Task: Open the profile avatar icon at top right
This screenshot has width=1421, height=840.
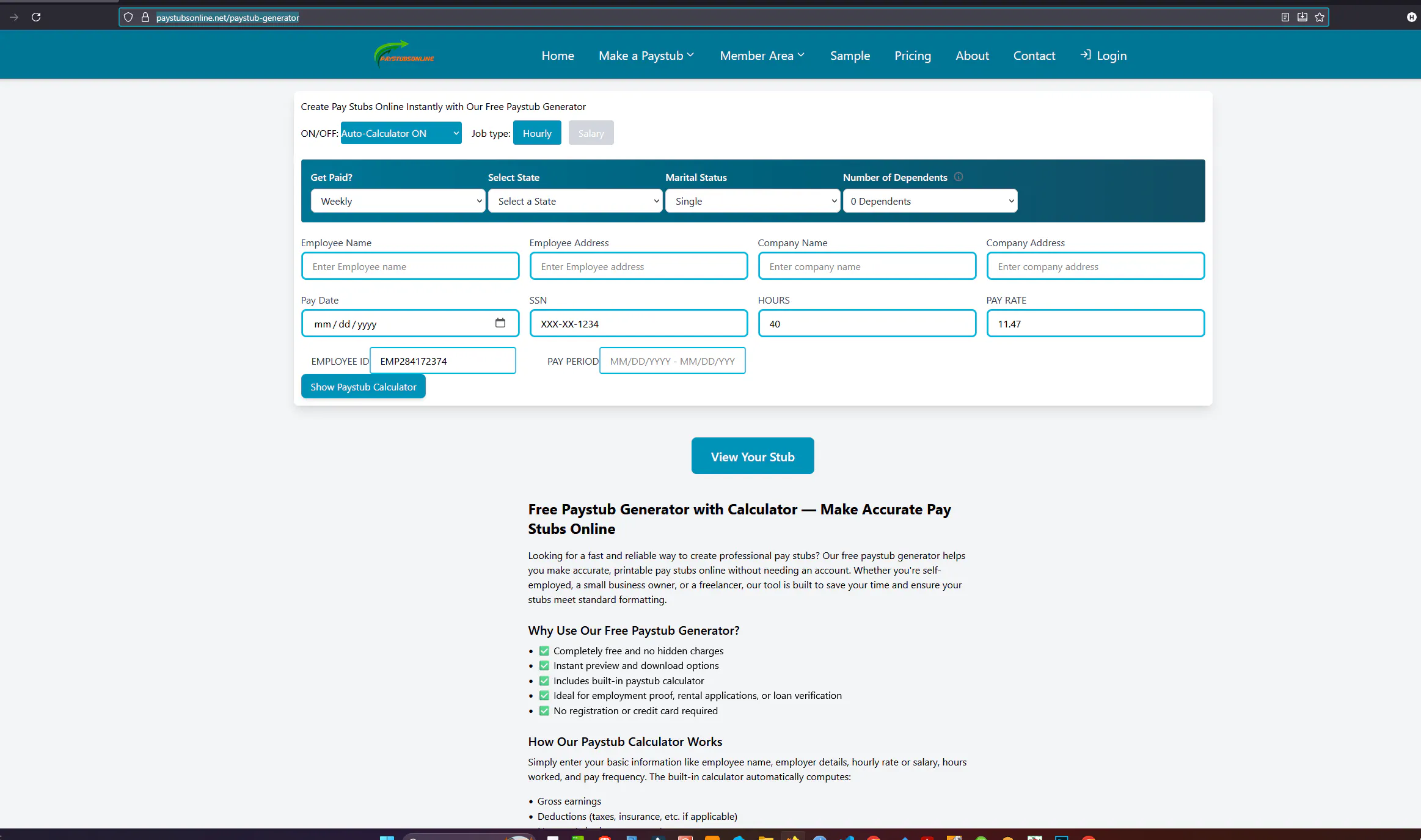Action: coord(1411,17)
